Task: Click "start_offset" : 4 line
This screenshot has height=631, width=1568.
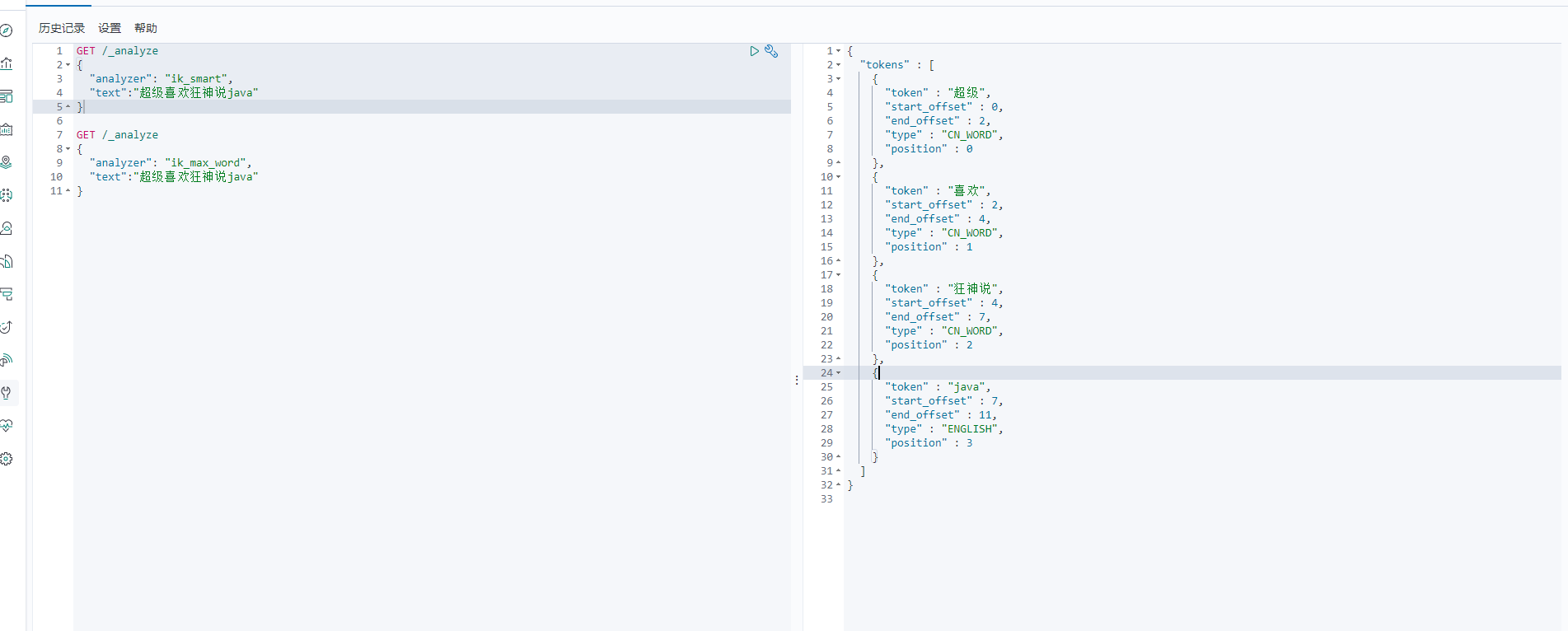Action: click(x=944, y=303)
